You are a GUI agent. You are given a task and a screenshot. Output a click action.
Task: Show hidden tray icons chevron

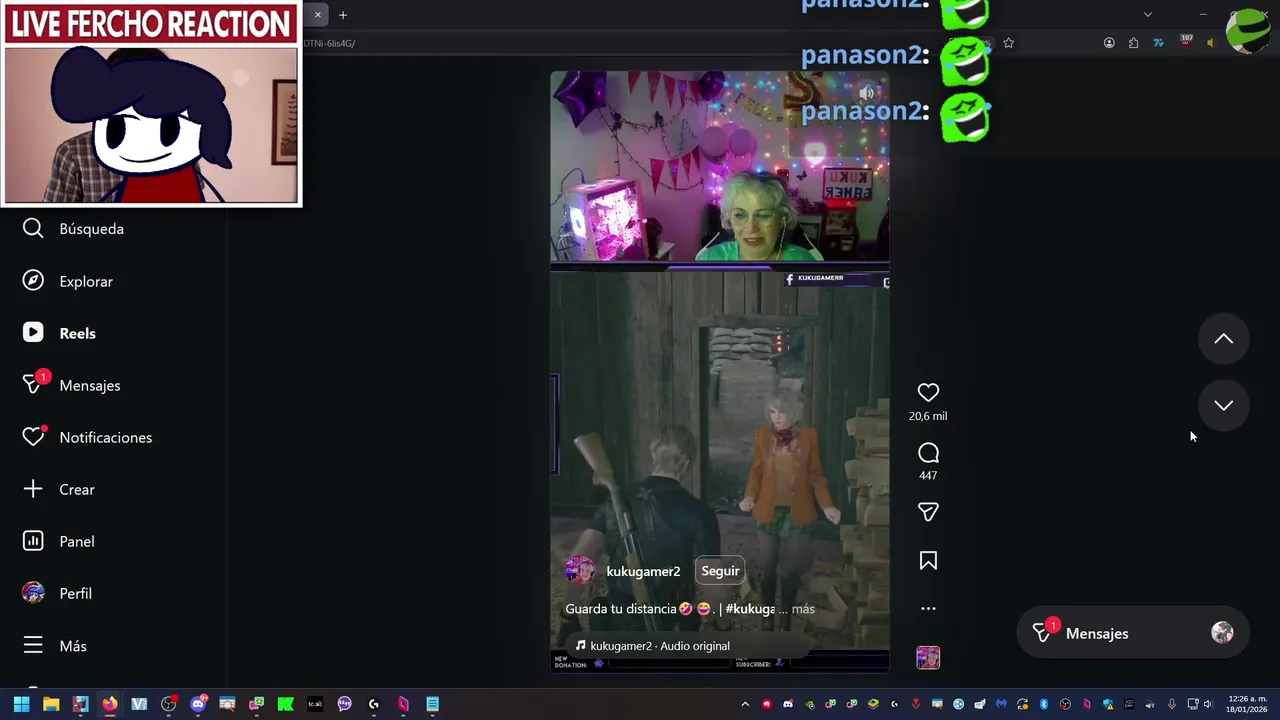point(745,704)
